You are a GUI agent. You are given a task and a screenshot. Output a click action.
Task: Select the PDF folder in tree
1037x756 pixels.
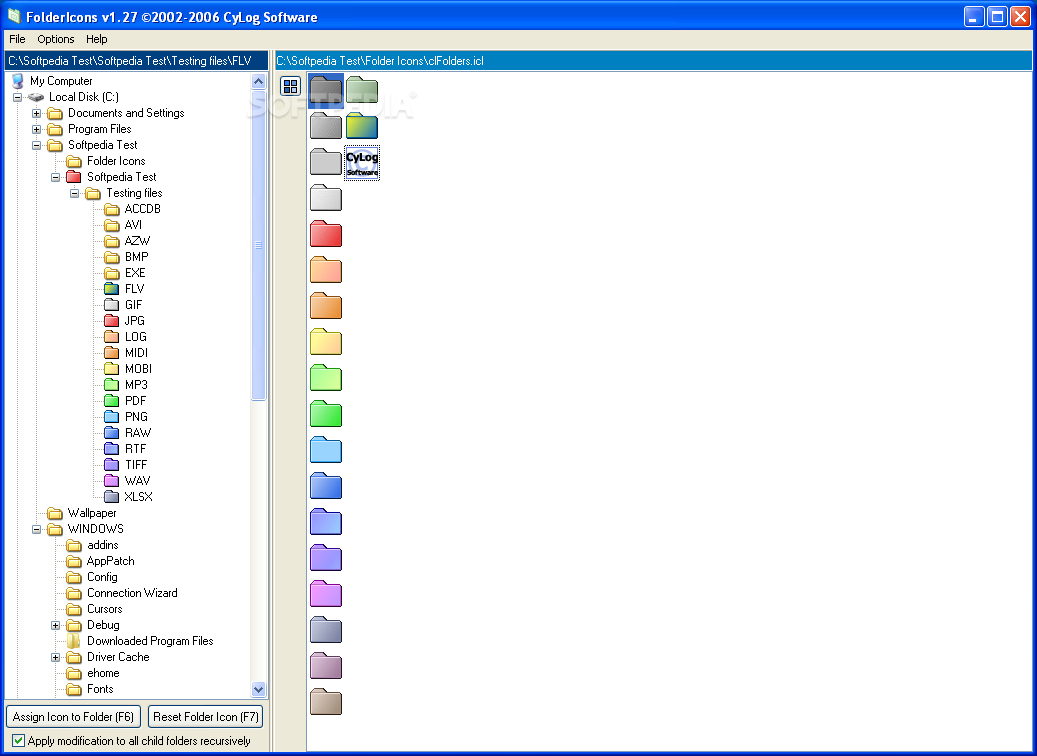click(135, 401)
